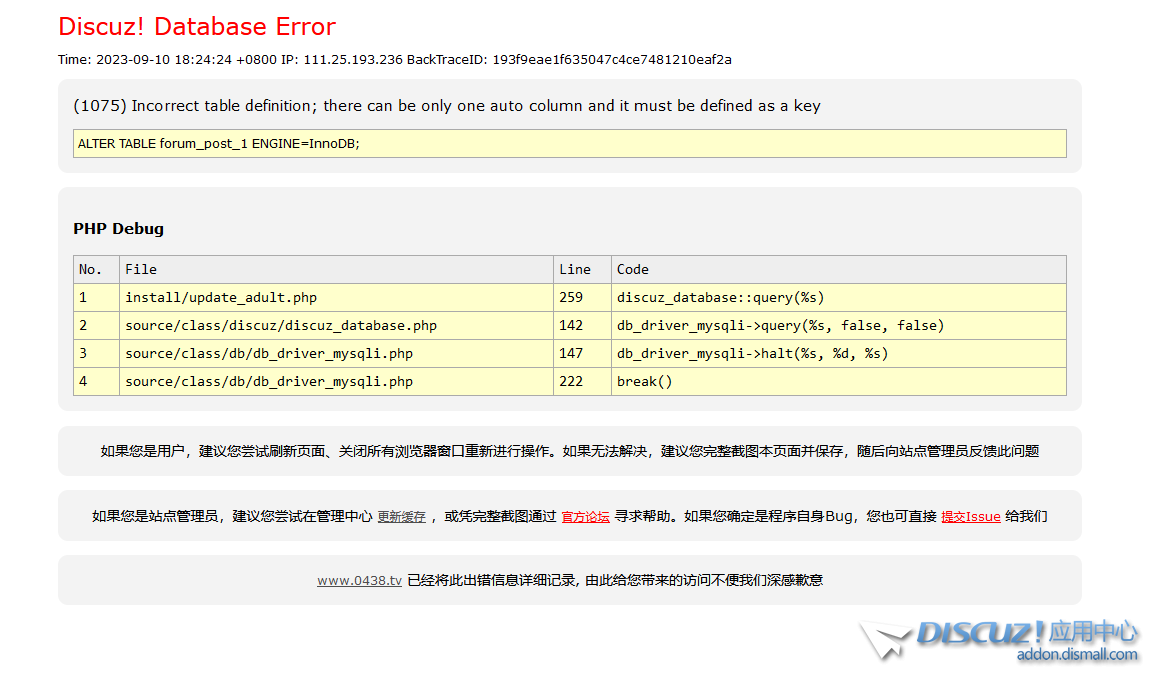Image resolution: width=1156 pixels, height=680 pixels.
Task: Click the File column header
Action: [x=336, y=270]
